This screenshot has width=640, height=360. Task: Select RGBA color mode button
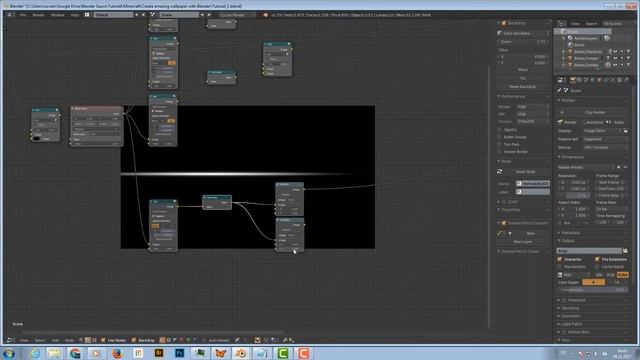click(622, 275)
